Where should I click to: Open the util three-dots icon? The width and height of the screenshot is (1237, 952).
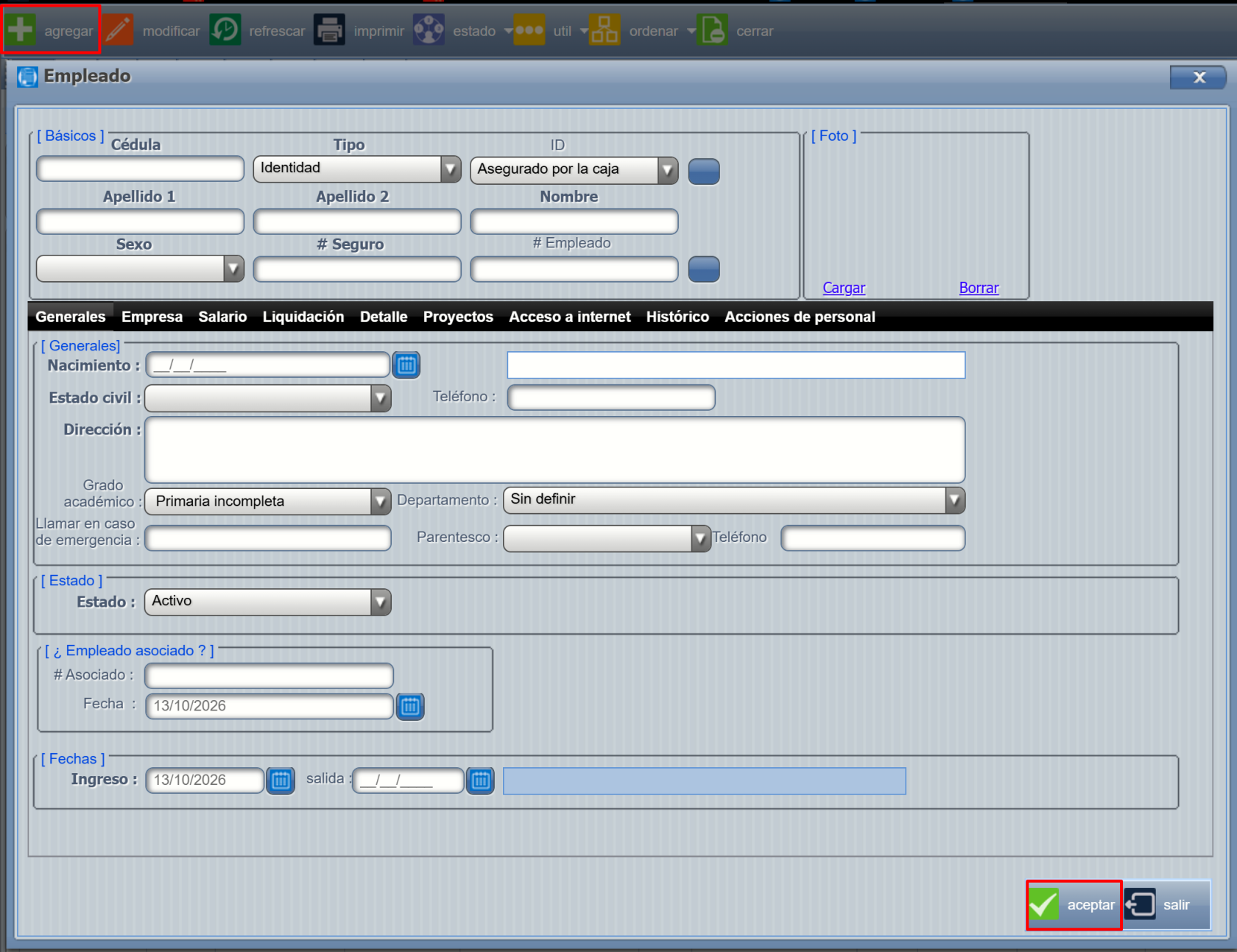point(529,30)
